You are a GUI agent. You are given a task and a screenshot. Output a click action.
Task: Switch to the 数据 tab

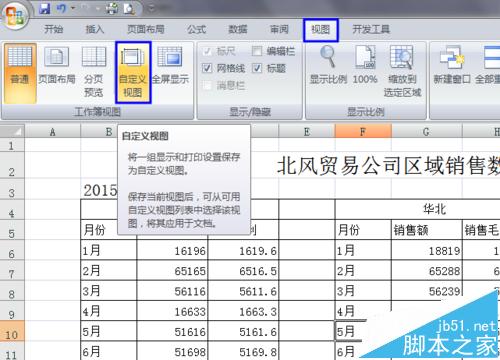point(238,29)
